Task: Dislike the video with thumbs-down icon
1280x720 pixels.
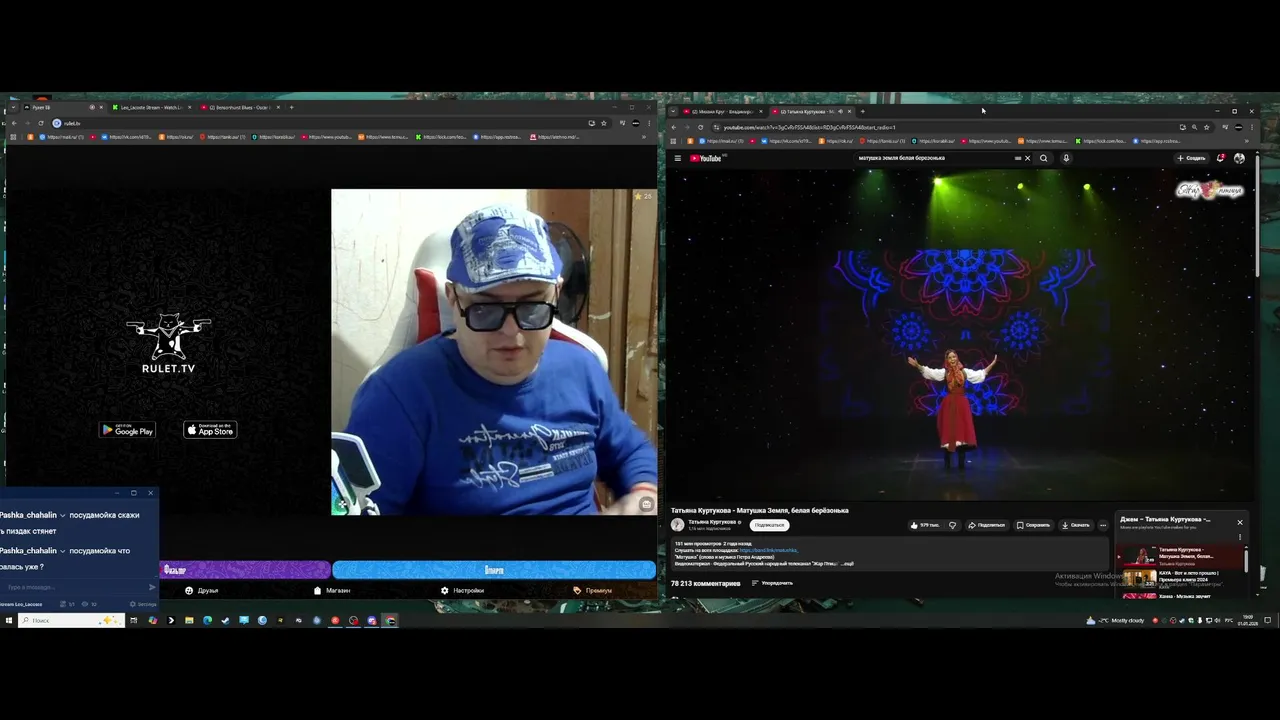Action: (x=952, y=525)
